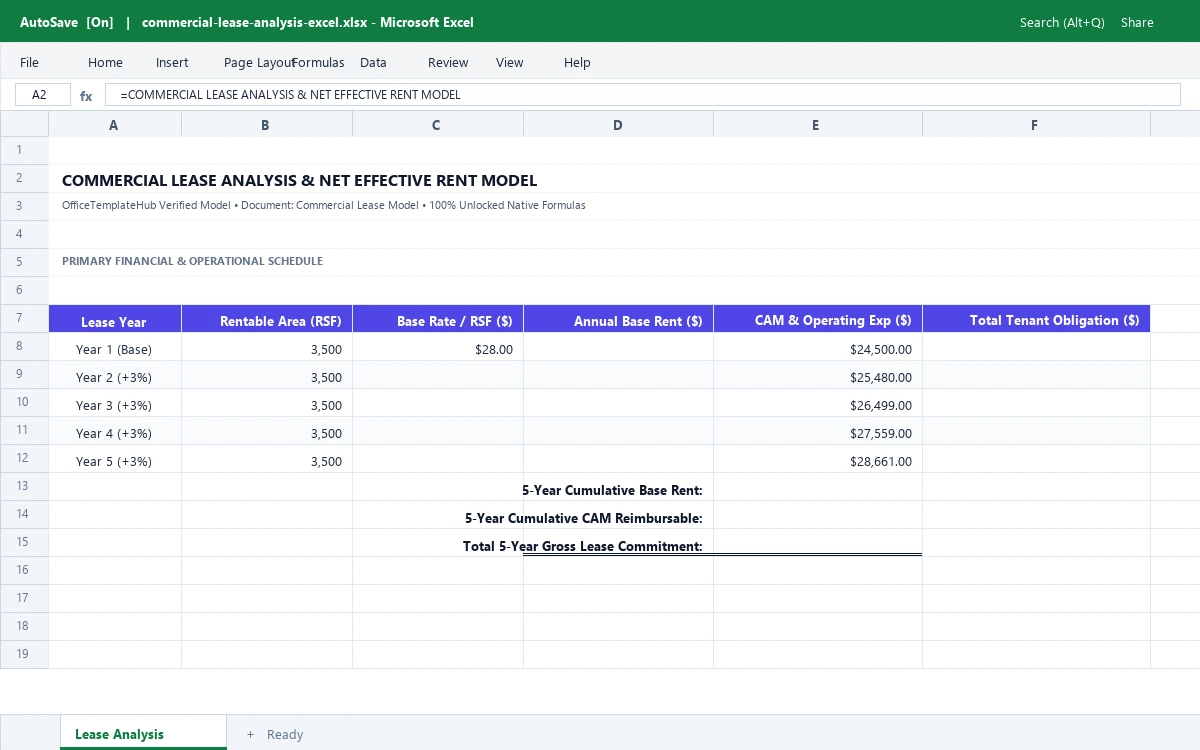Click Total 5-Year Gross Lease Commitment label
Screen dimensions: 1200x750
583,546
